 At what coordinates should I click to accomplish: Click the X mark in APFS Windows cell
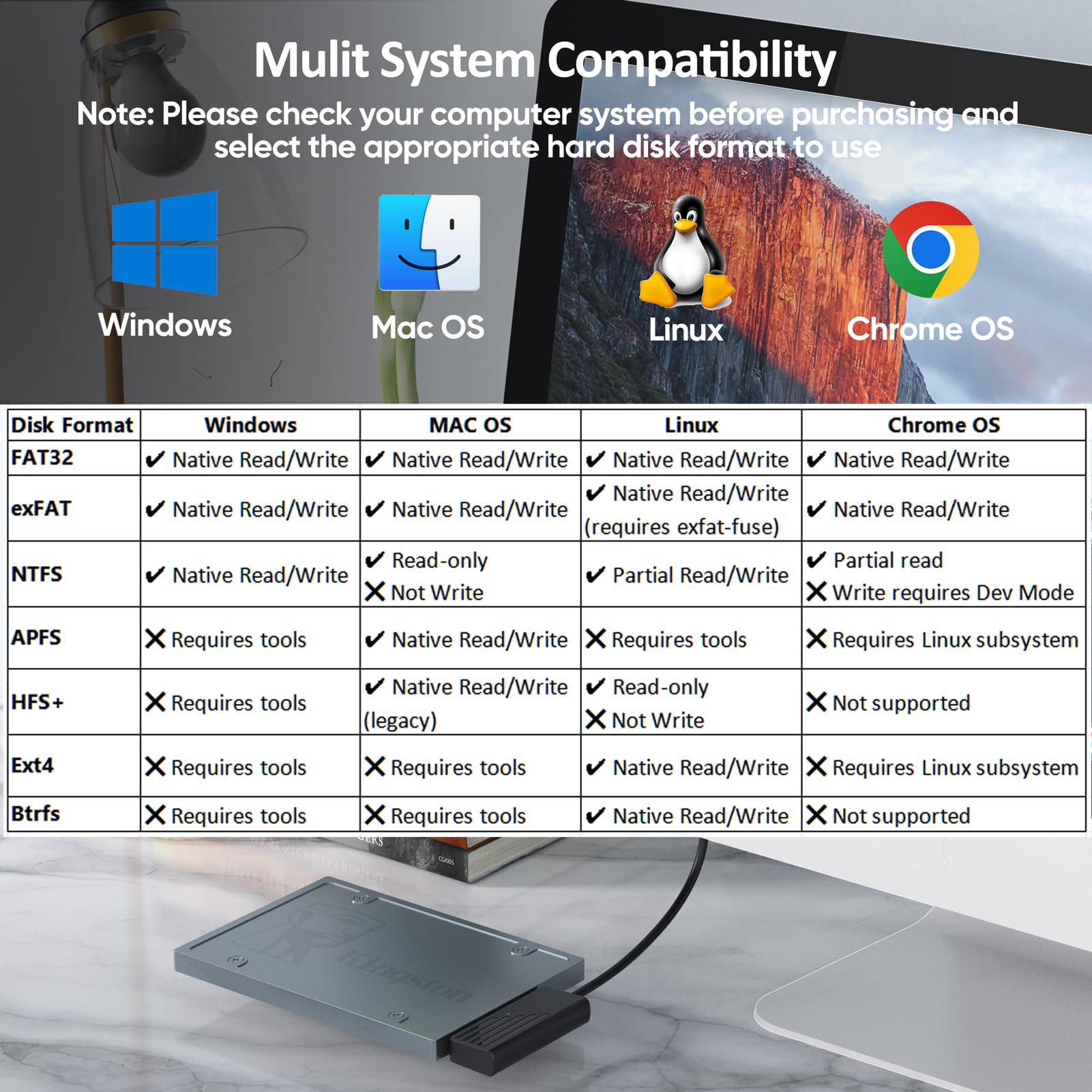click(156, 639)
